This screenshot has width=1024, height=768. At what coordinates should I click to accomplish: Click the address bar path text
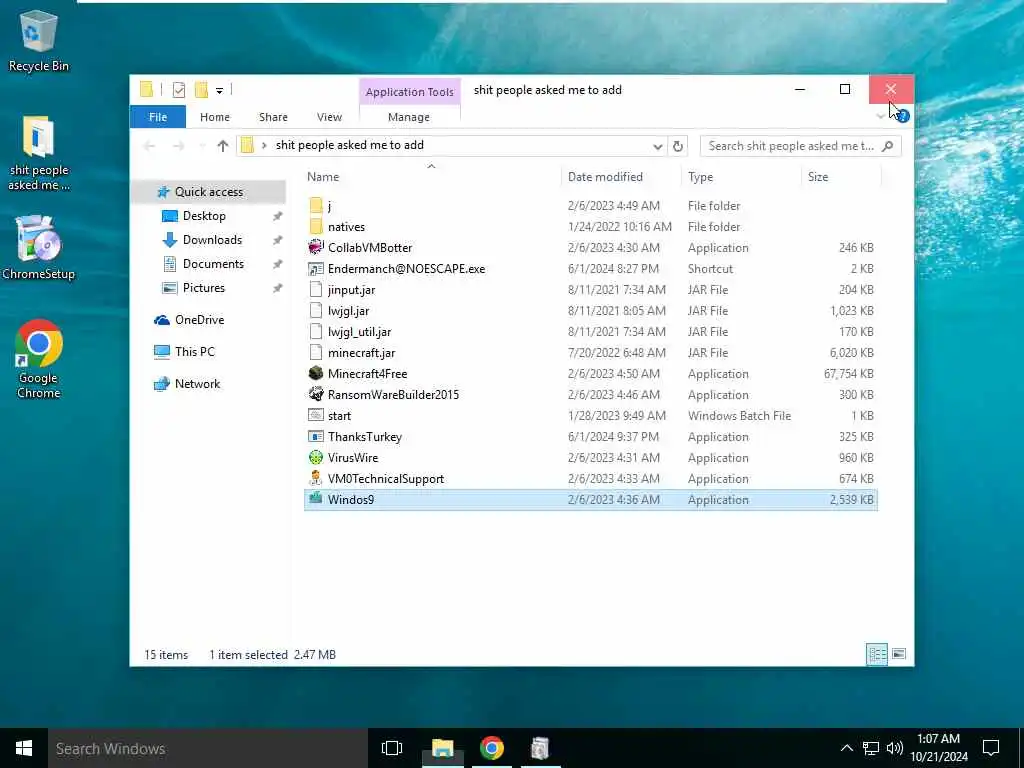pos(349,145)
